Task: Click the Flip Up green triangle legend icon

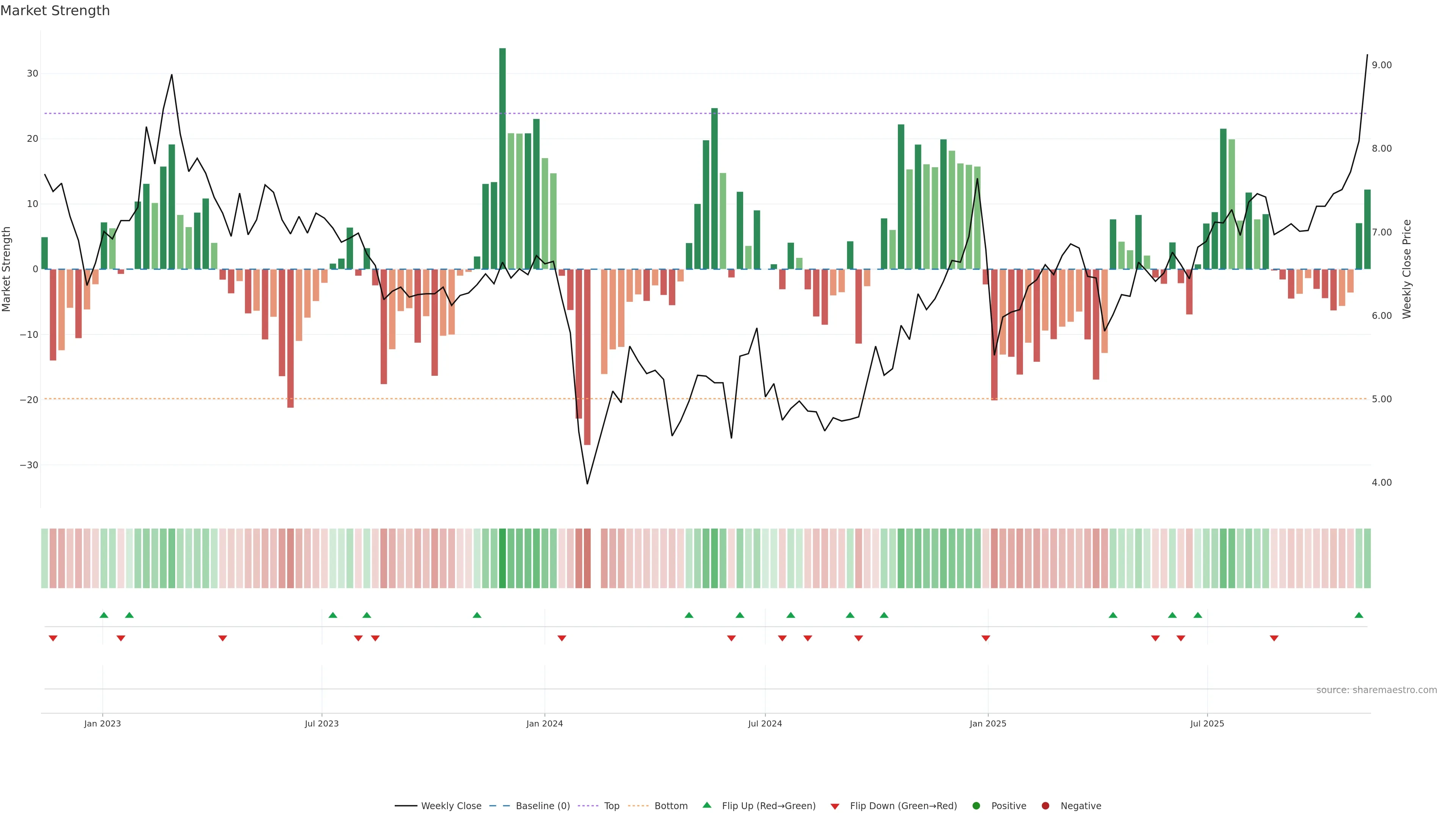Action: tap(706, 805)
